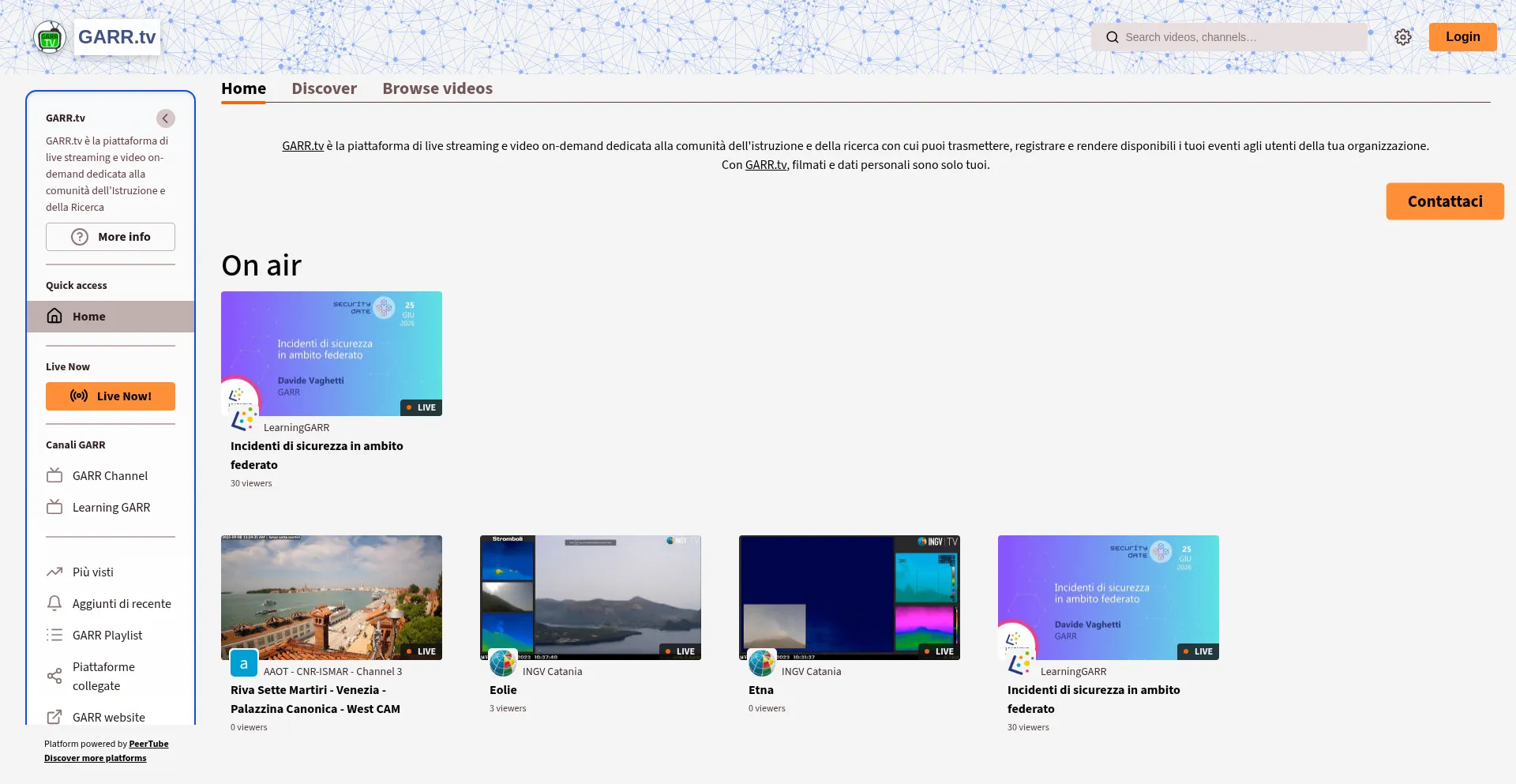Open Aggiunti di recente in sidebar

(x=111, y=603)
